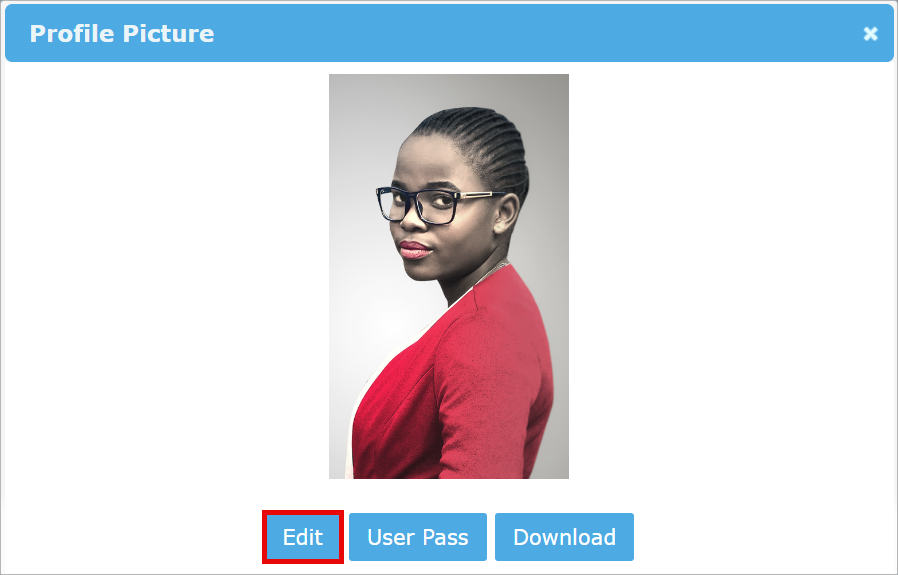Dismiss the dialog with the white X
898x575 pixels.
pos(870,34)
